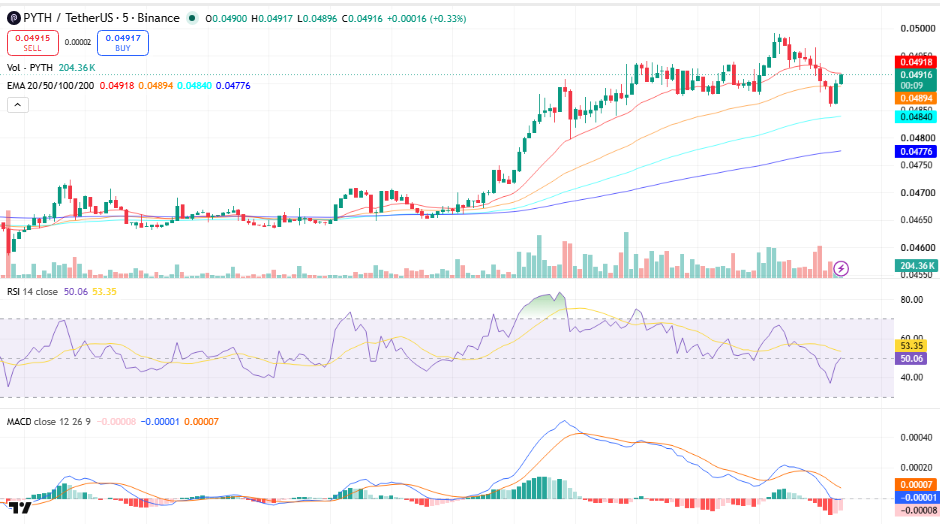Click the pink -0.00008 MACD axis label
This screenshot has height=528, width=940.
(915, 511)
